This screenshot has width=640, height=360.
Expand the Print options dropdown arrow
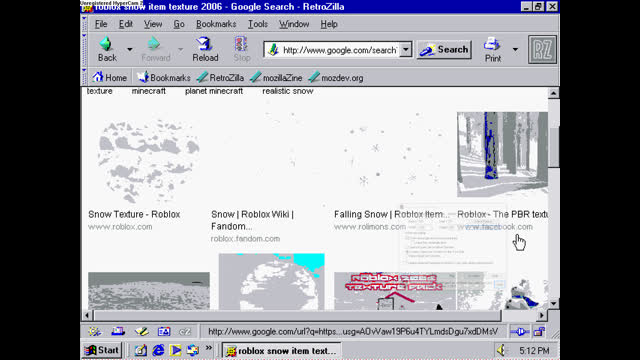pos(515,49)
